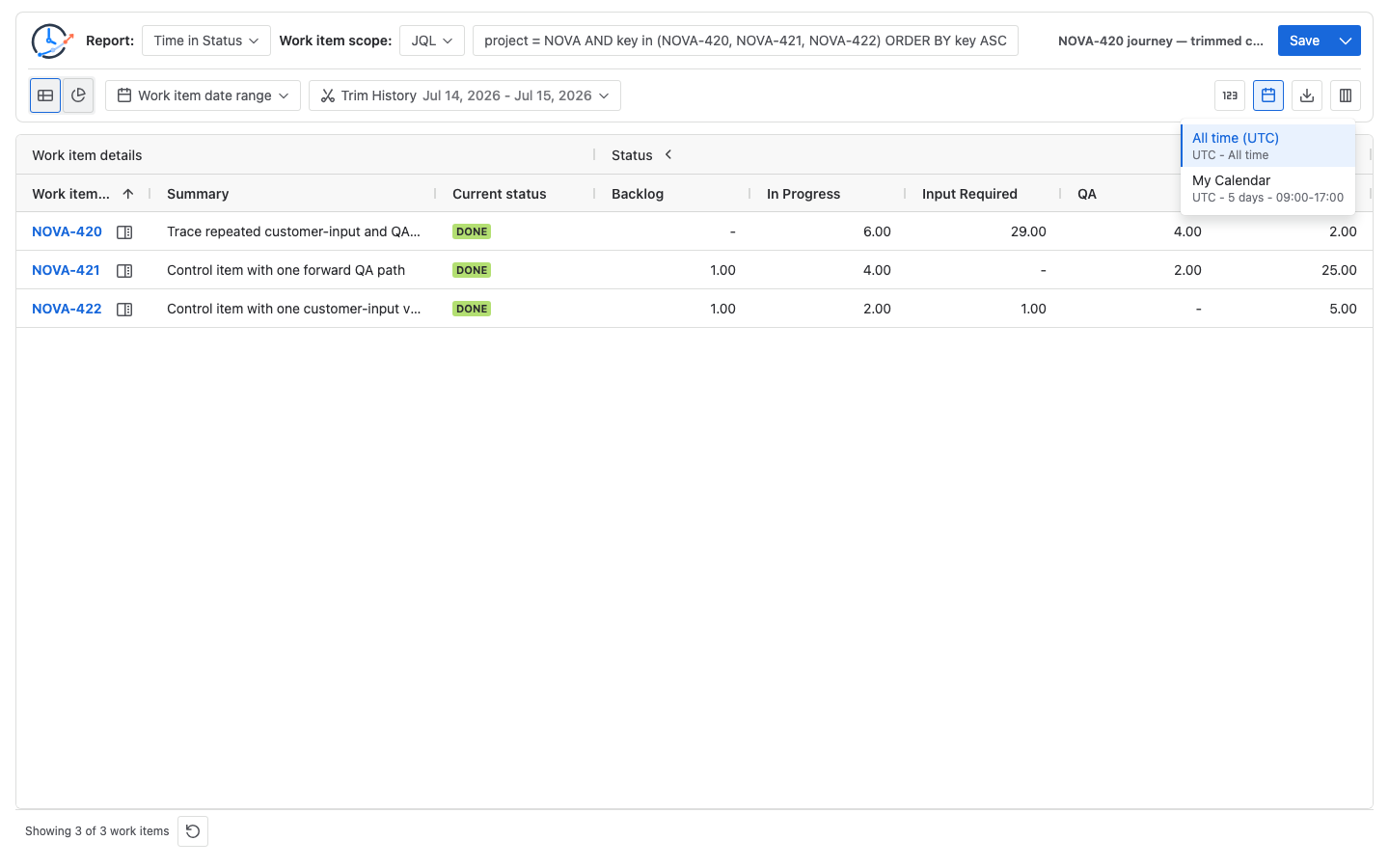This screenshot has width=1389, height=868.
Task: Click the summary 'Trace repeated customer-input and QA...'
Action: [293, 231]
